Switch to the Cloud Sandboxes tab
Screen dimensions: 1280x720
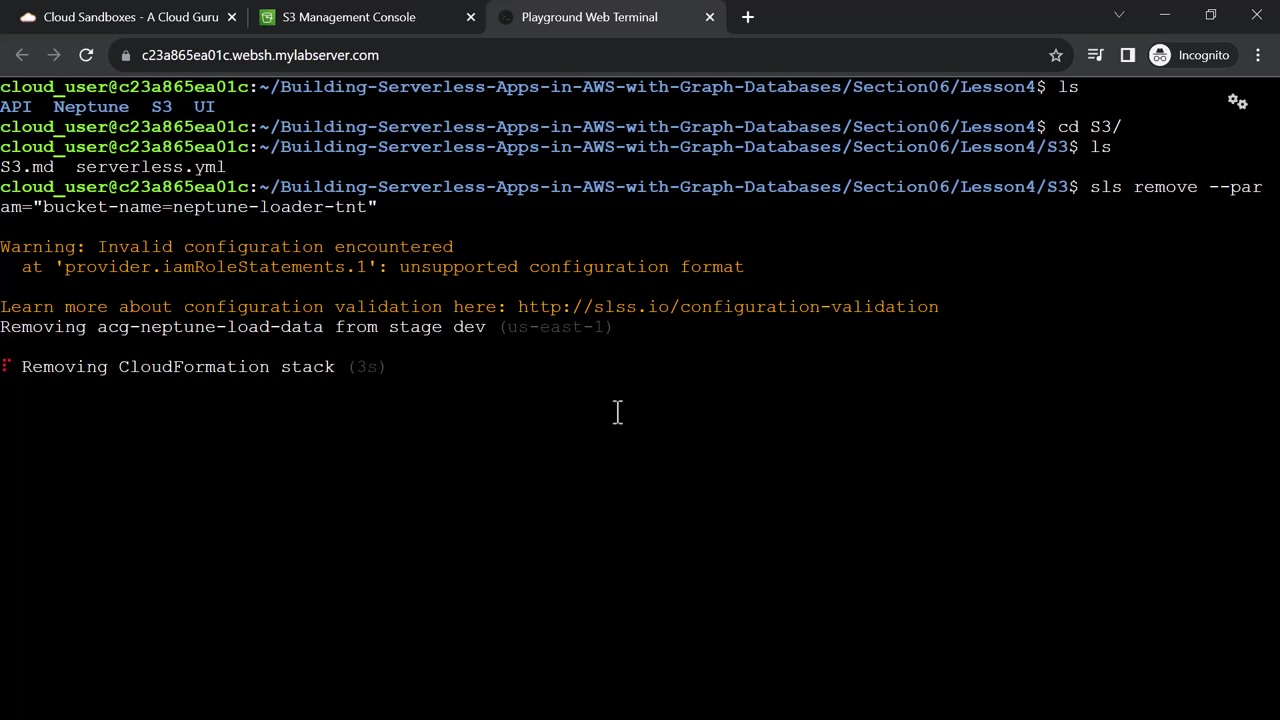click(130, 17)
